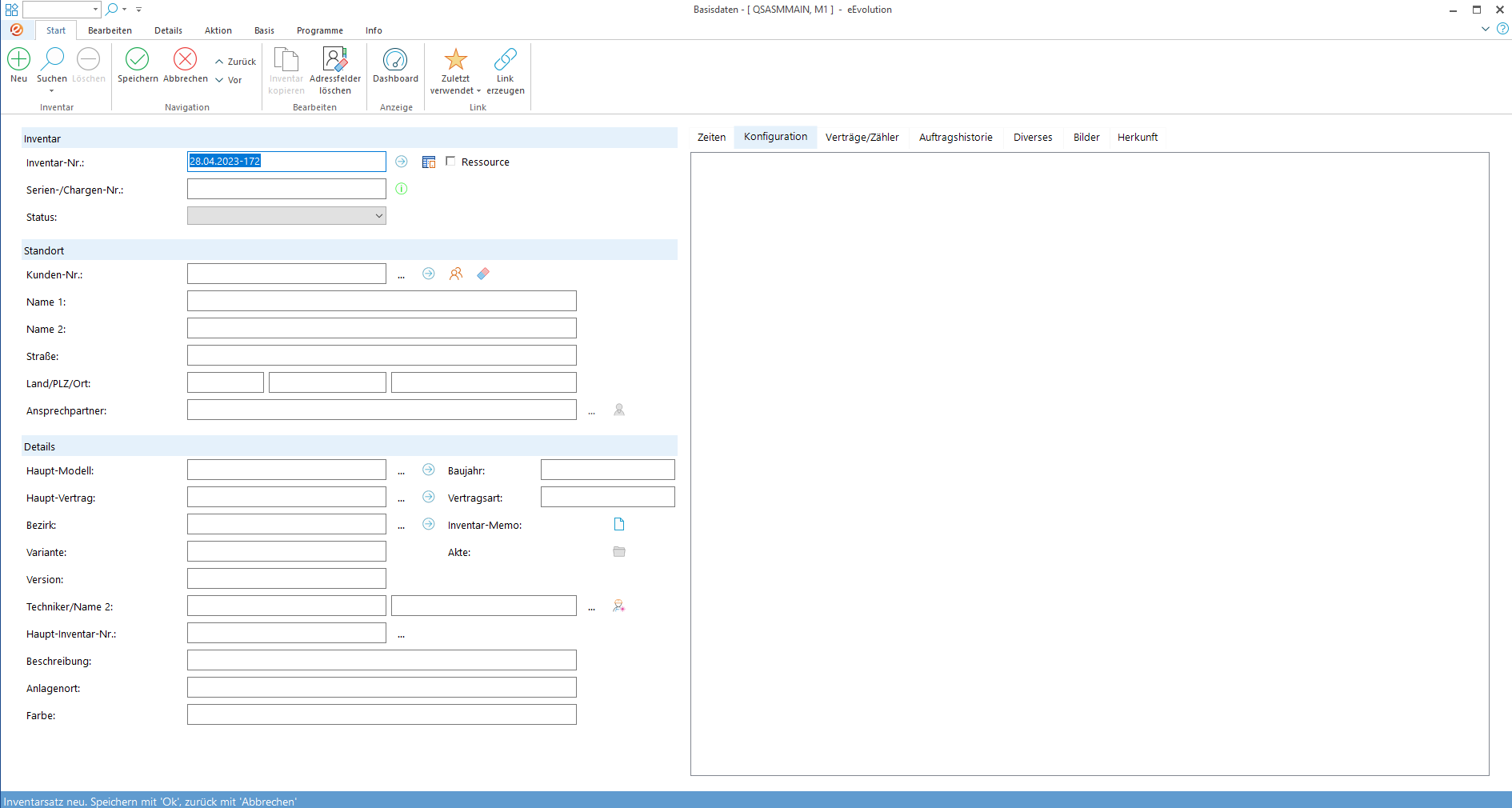Screen dimensions: 1512x808
Task: Expand the quick access toolbar customize arrow
Action: click(138, 10)
